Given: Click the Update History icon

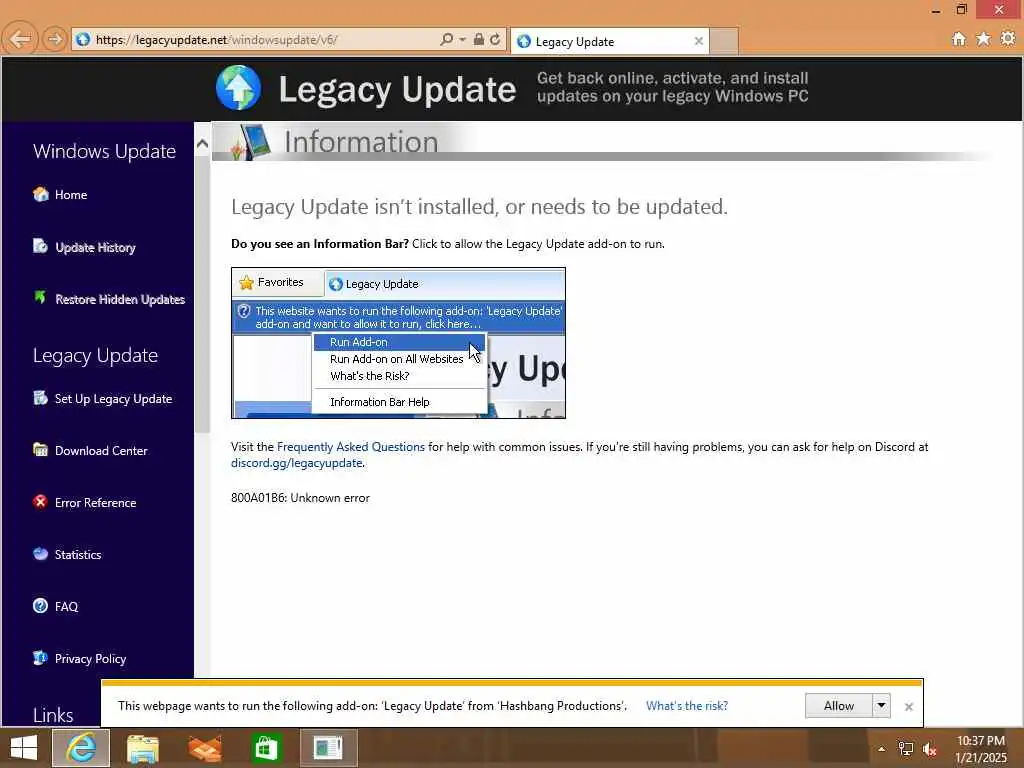Looking at the screenshot, I should tap(40, 246).
